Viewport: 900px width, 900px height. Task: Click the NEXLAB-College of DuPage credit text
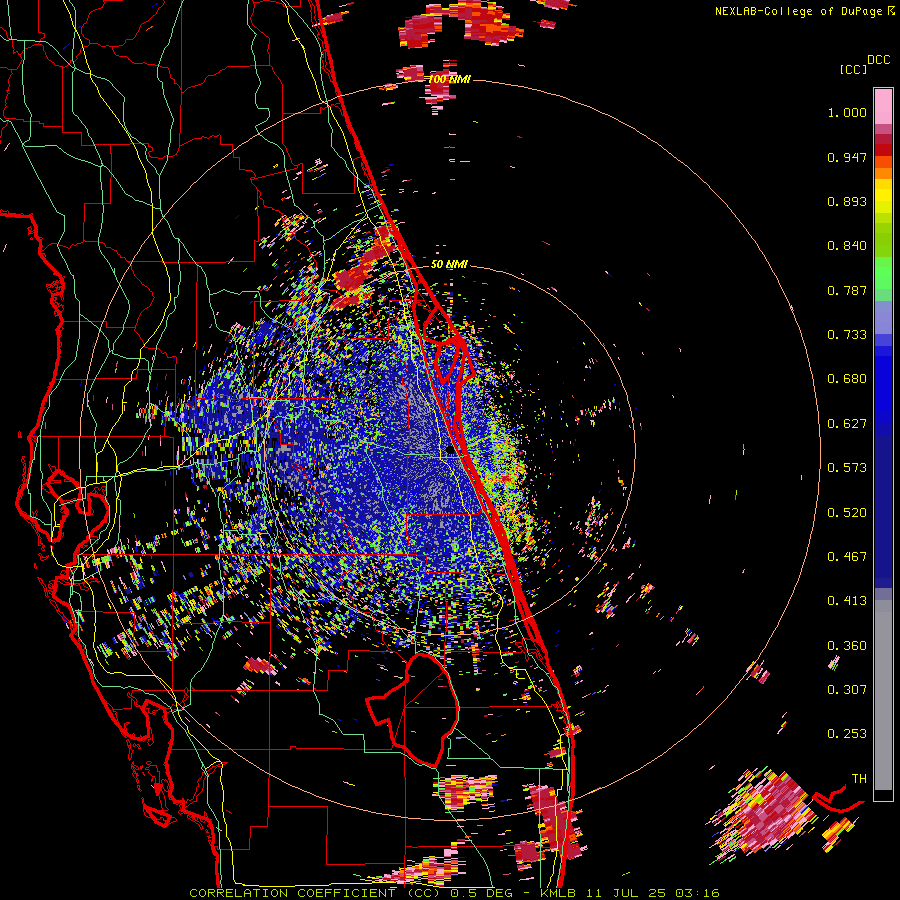(798, 11)
